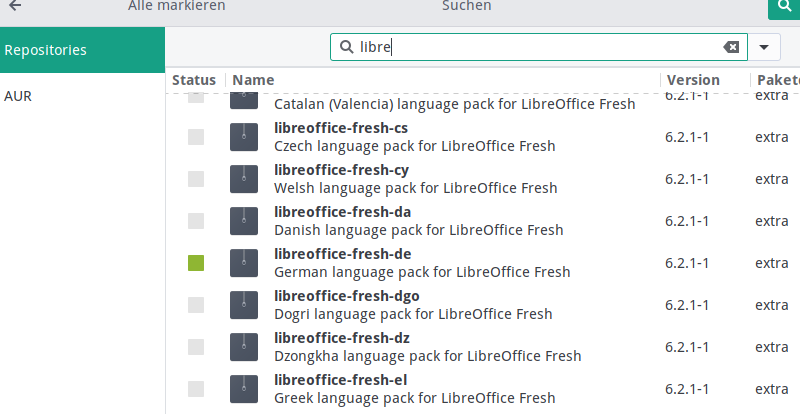Click version 6.2.1-1 of libreoffice-fresh-de
This screenshot has height=414, width=800.
coord(687,263)
